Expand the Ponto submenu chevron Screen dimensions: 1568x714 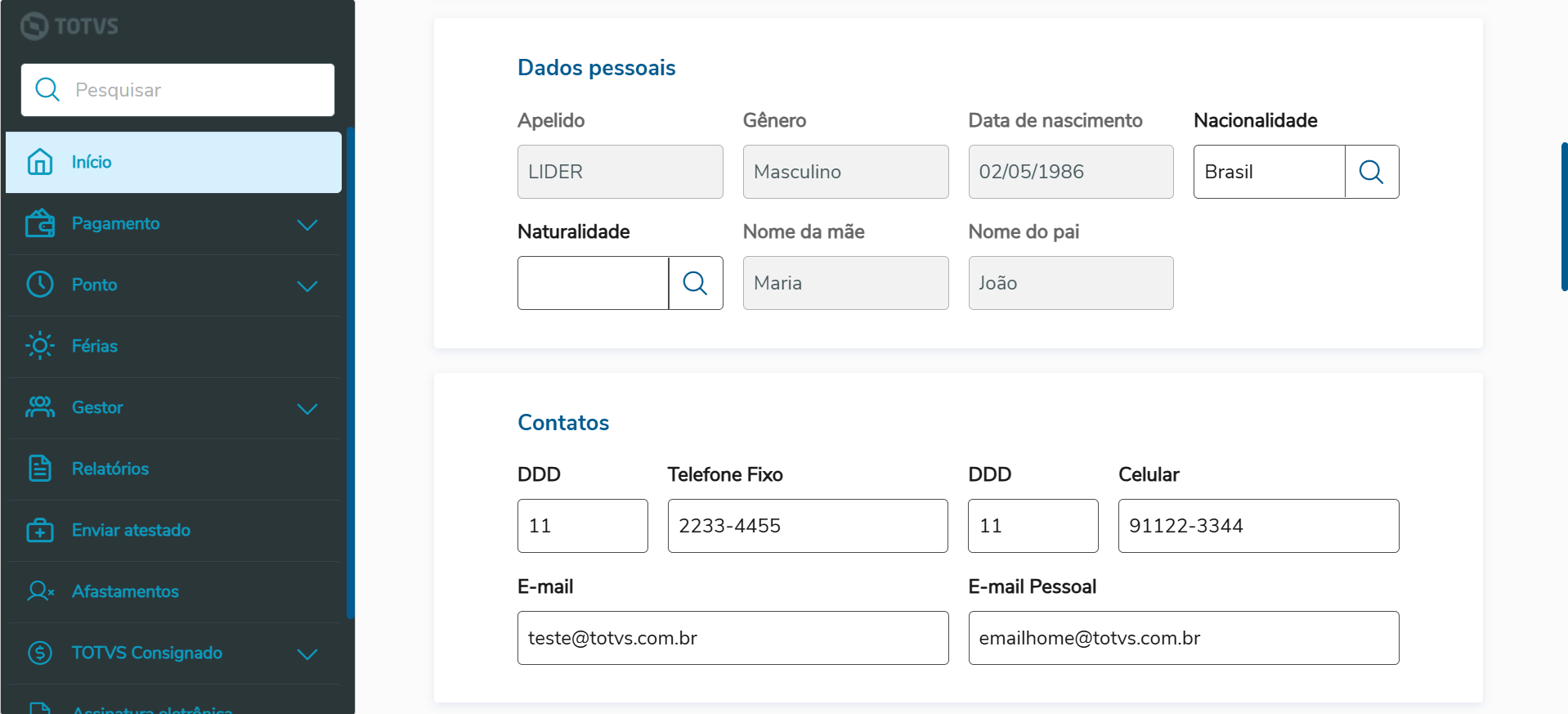pyautogui.click(x=307, y=285)
